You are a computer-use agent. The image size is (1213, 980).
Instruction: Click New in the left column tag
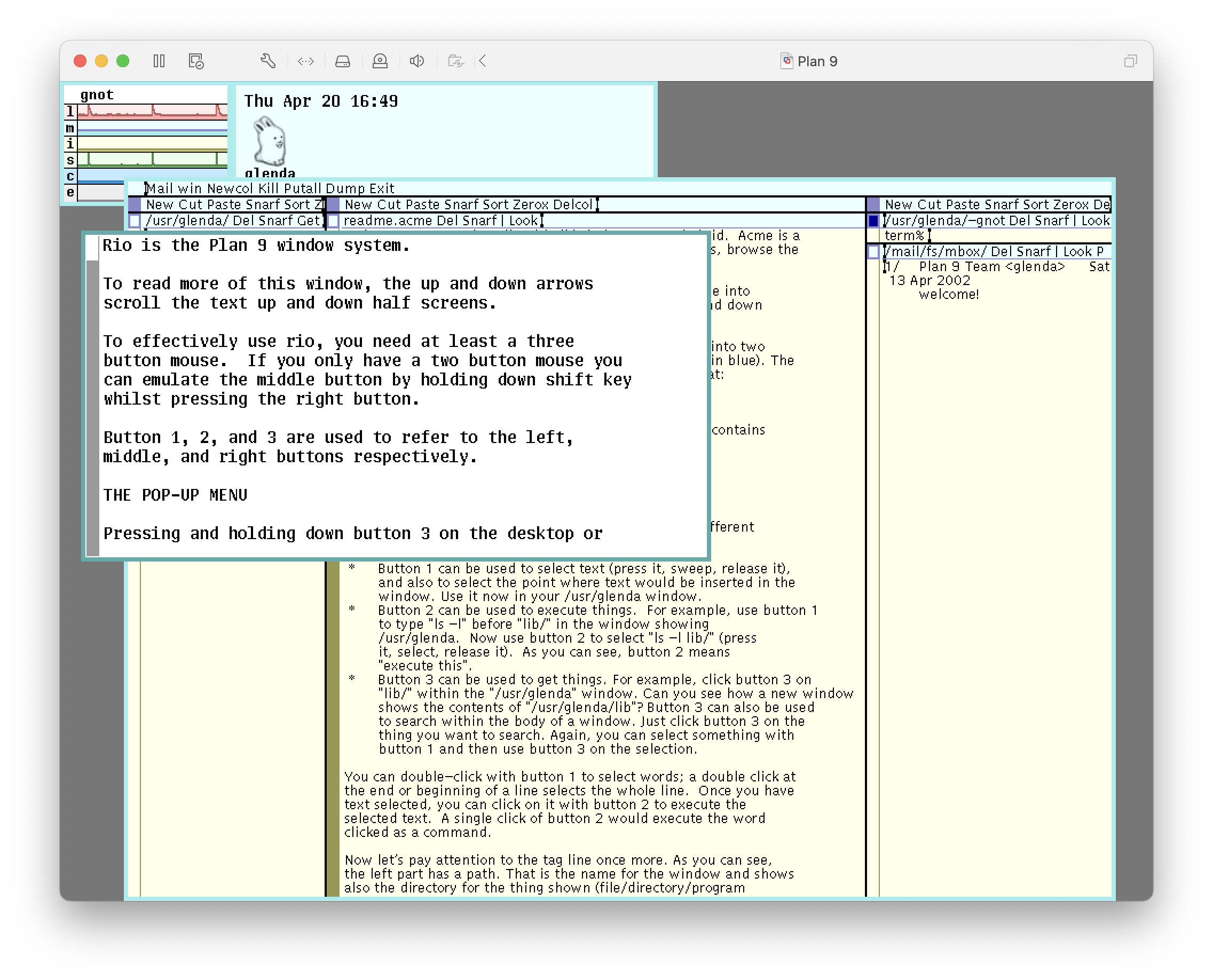coord(160,204)
